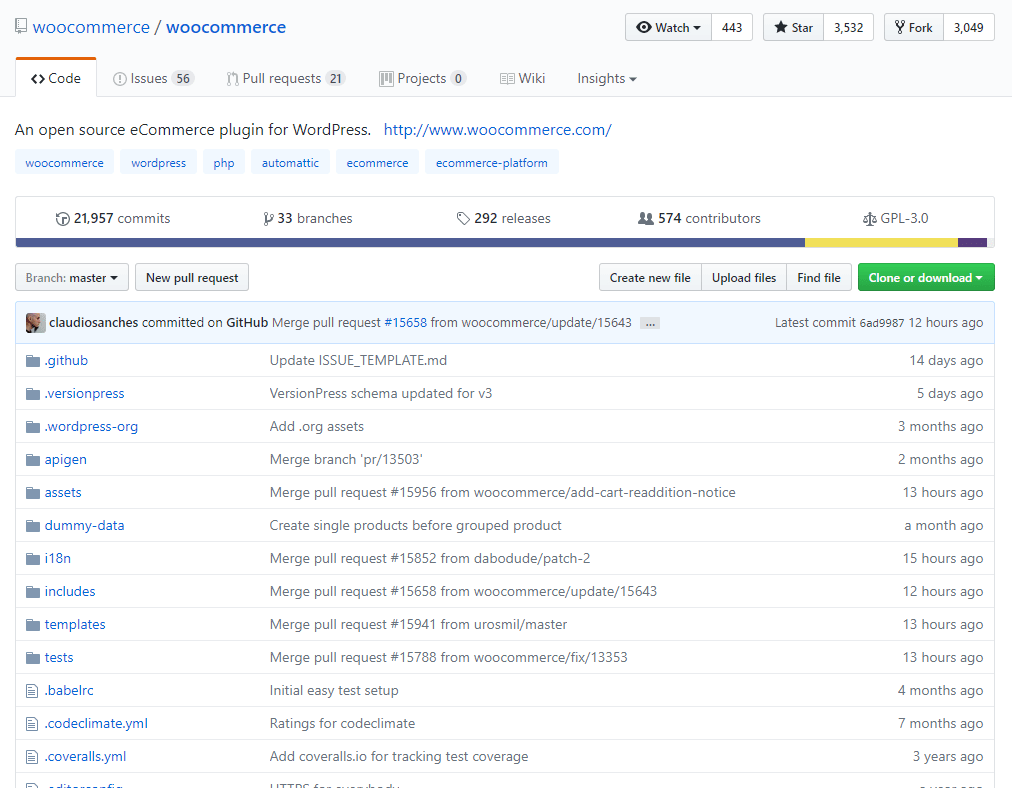Click the folder icon for .wordpress-org

(x=33, y=427)
